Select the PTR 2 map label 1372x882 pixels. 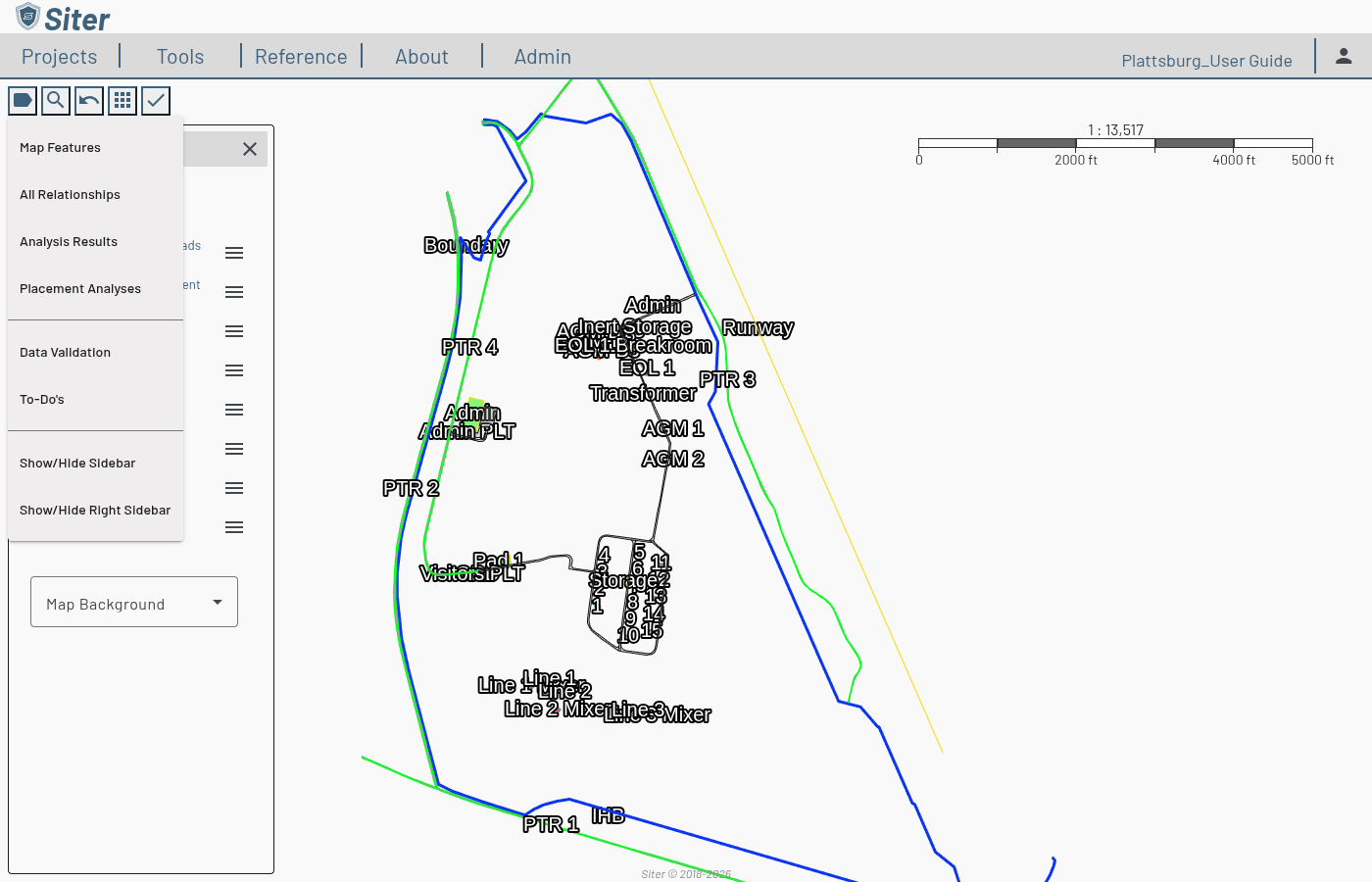coord(411,488)
